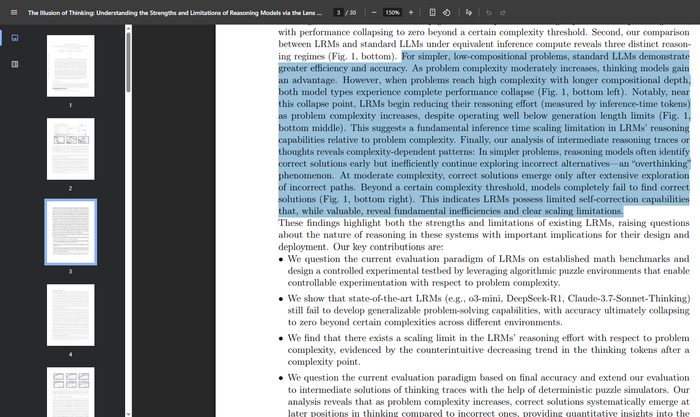This screenshot has height=417, width=700.
Task: Open the draw annotation tool
Action: 468,13
